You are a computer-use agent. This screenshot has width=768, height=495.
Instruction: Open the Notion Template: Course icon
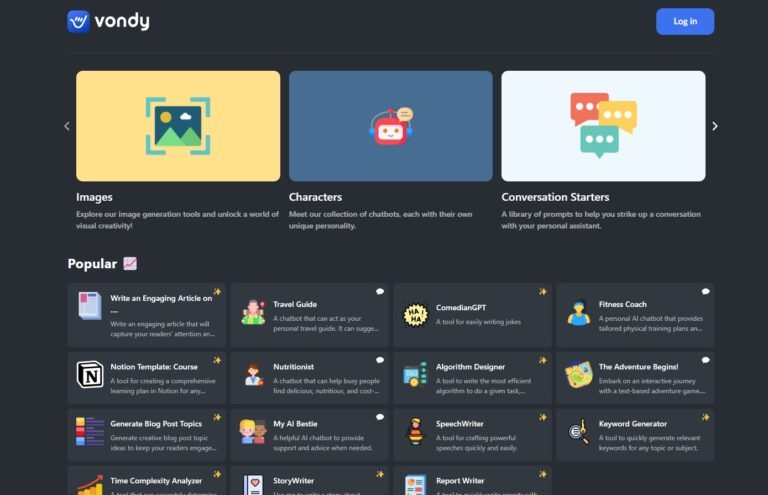pos(90,375)
